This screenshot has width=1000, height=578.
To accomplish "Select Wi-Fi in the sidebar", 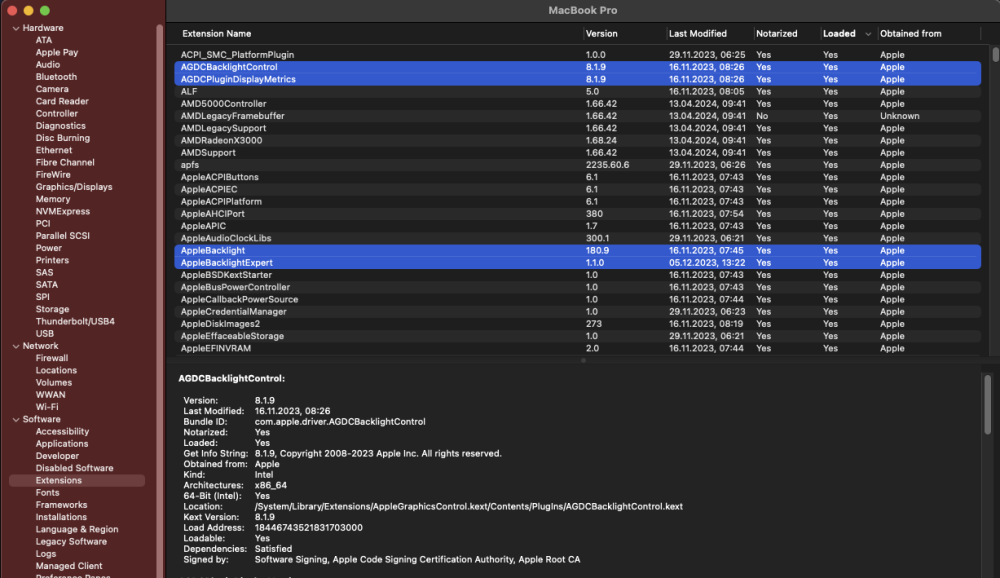I will 47,407.
